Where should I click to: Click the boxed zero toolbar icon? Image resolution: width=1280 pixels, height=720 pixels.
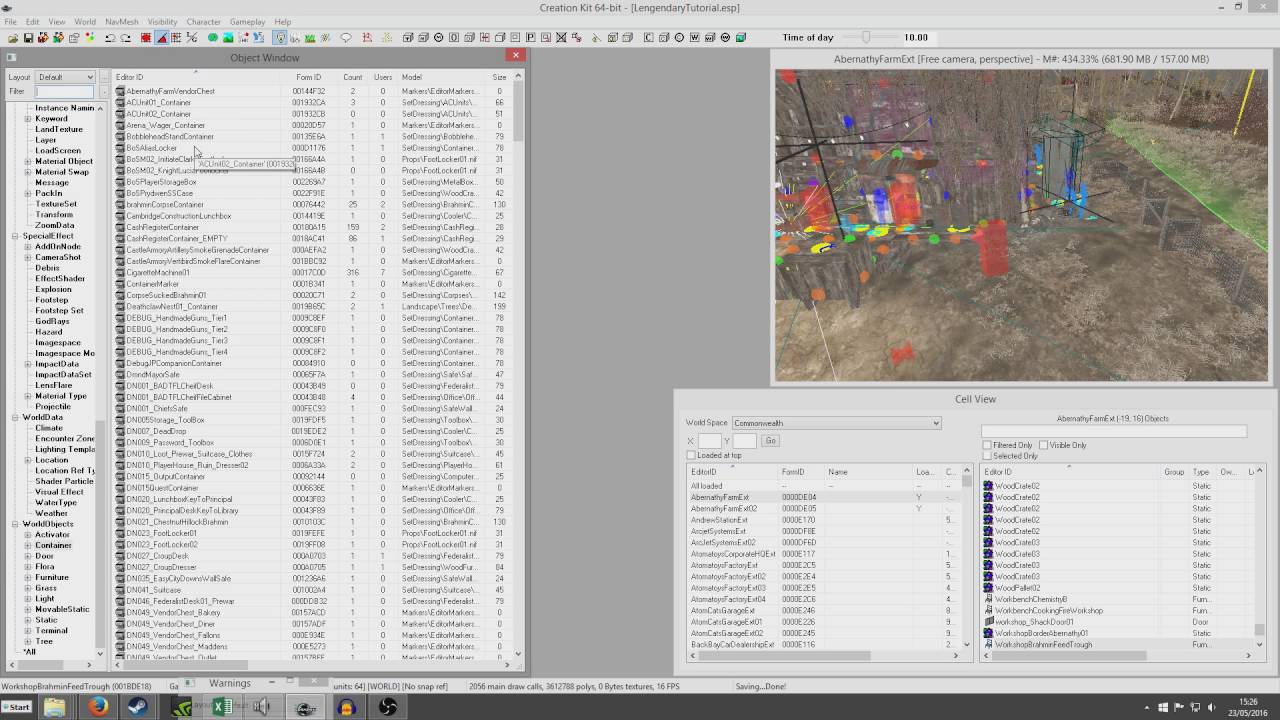pyautogui.click(x=455, y=38)
